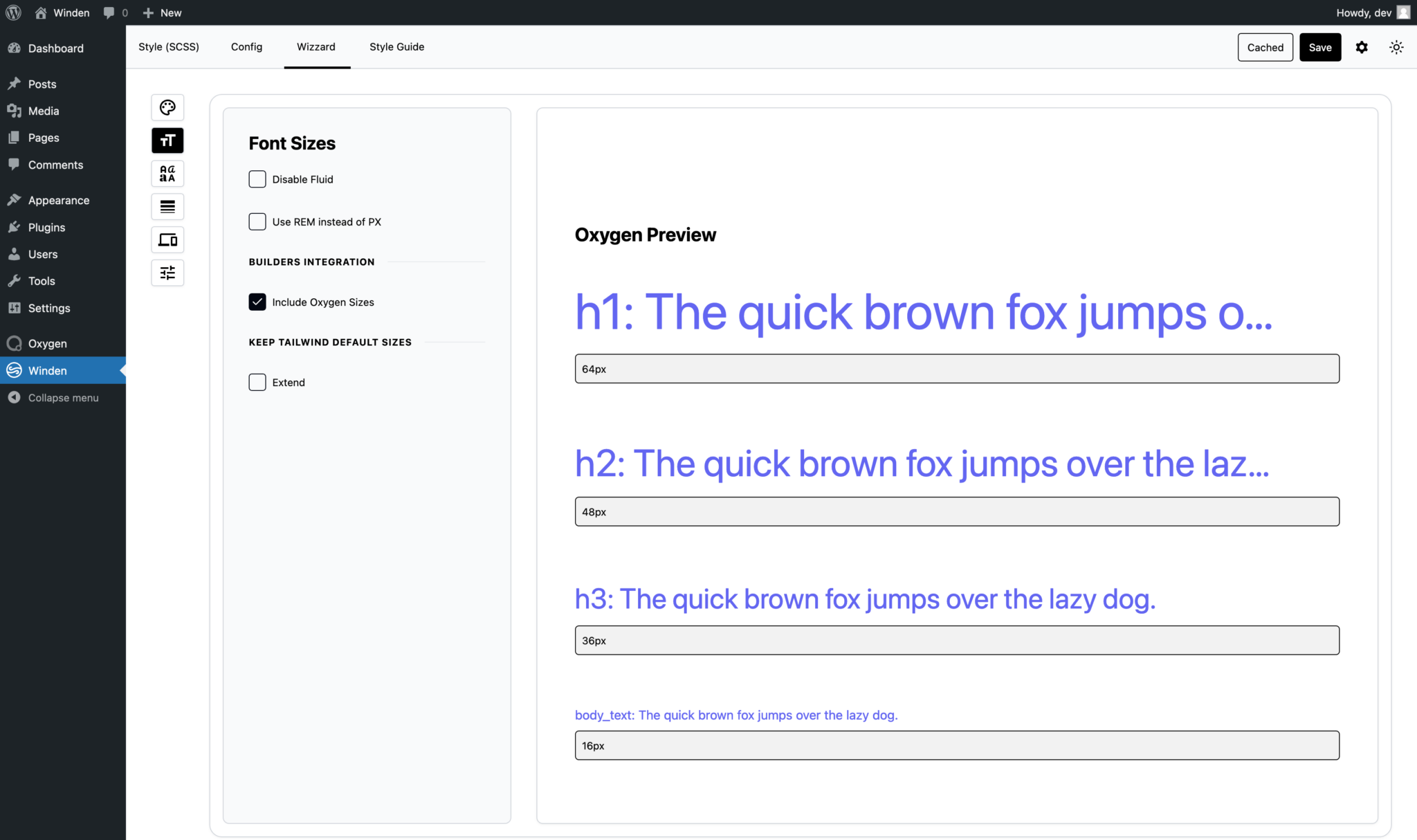Open the New menu in admin bar

click(162, 12)
